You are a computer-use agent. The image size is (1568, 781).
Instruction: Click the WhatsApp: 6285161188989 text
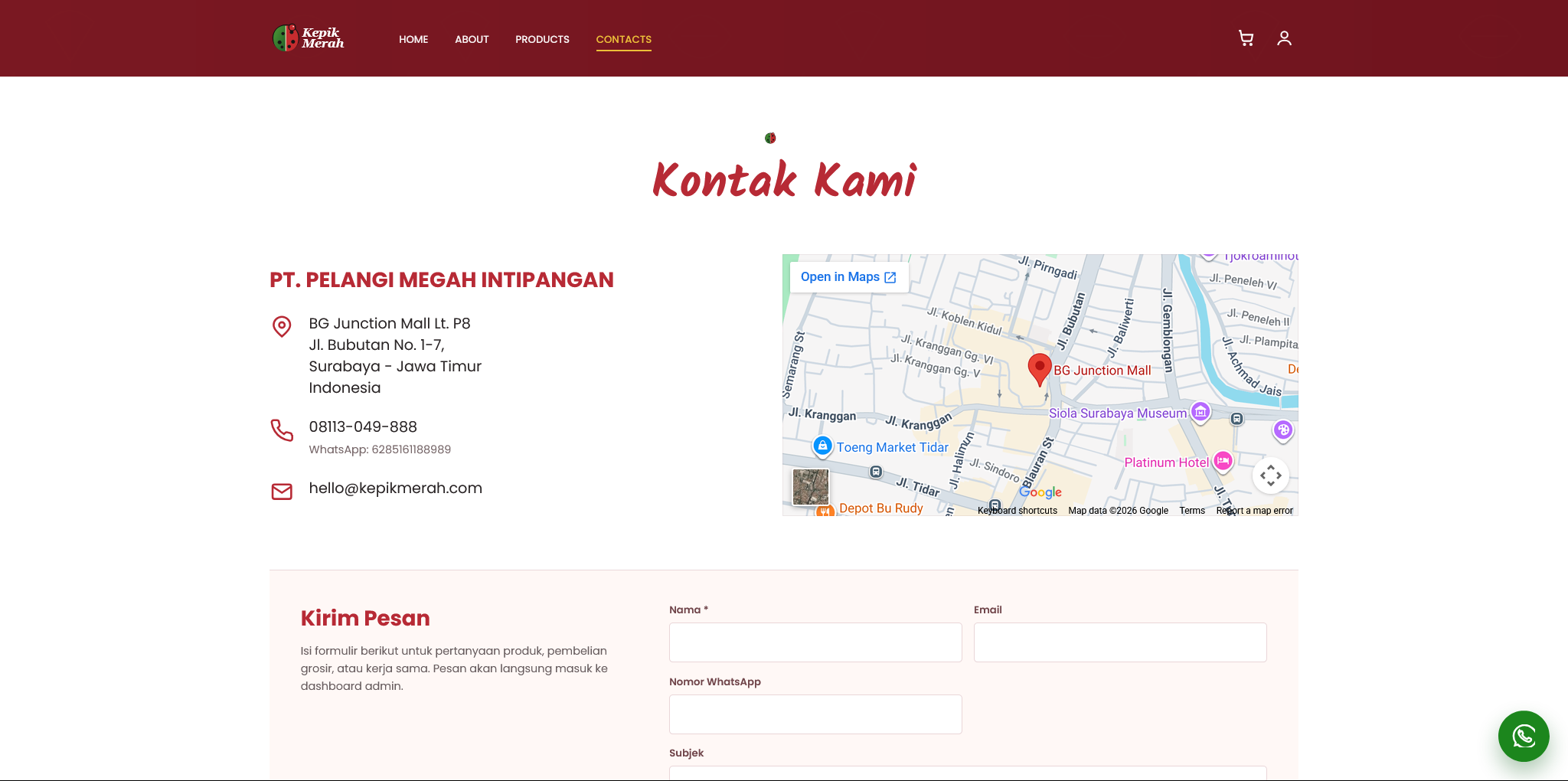(380, 449)
